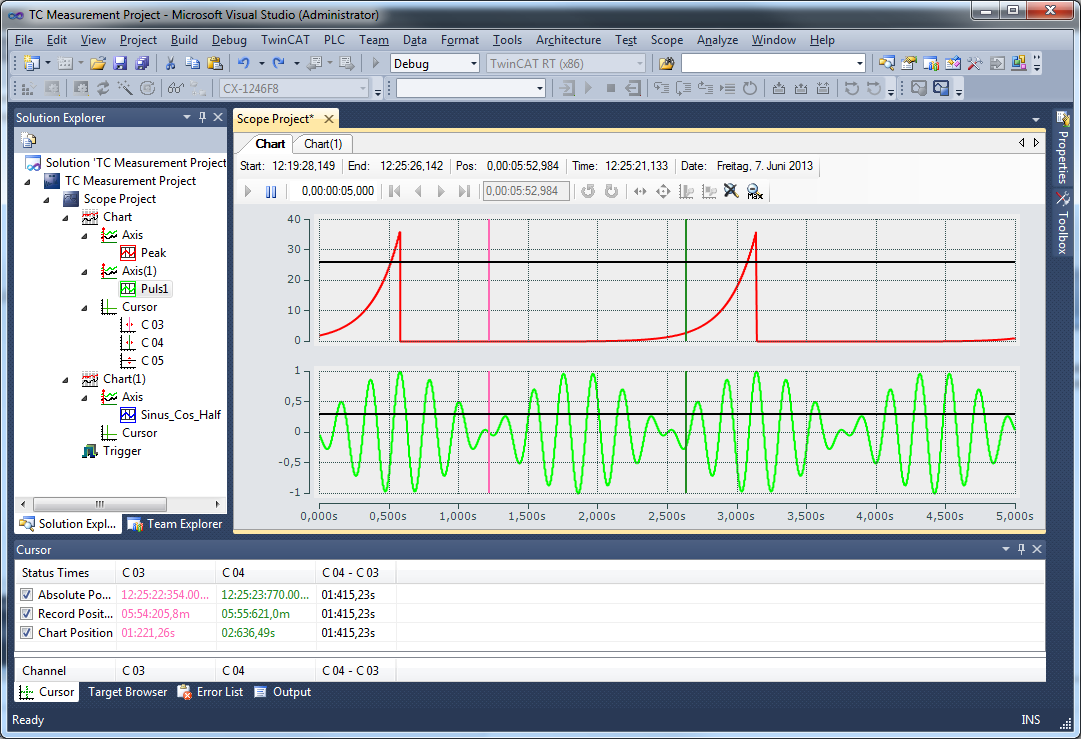
Task: Click the Paste clipboard icon
Action: [215, 63]
